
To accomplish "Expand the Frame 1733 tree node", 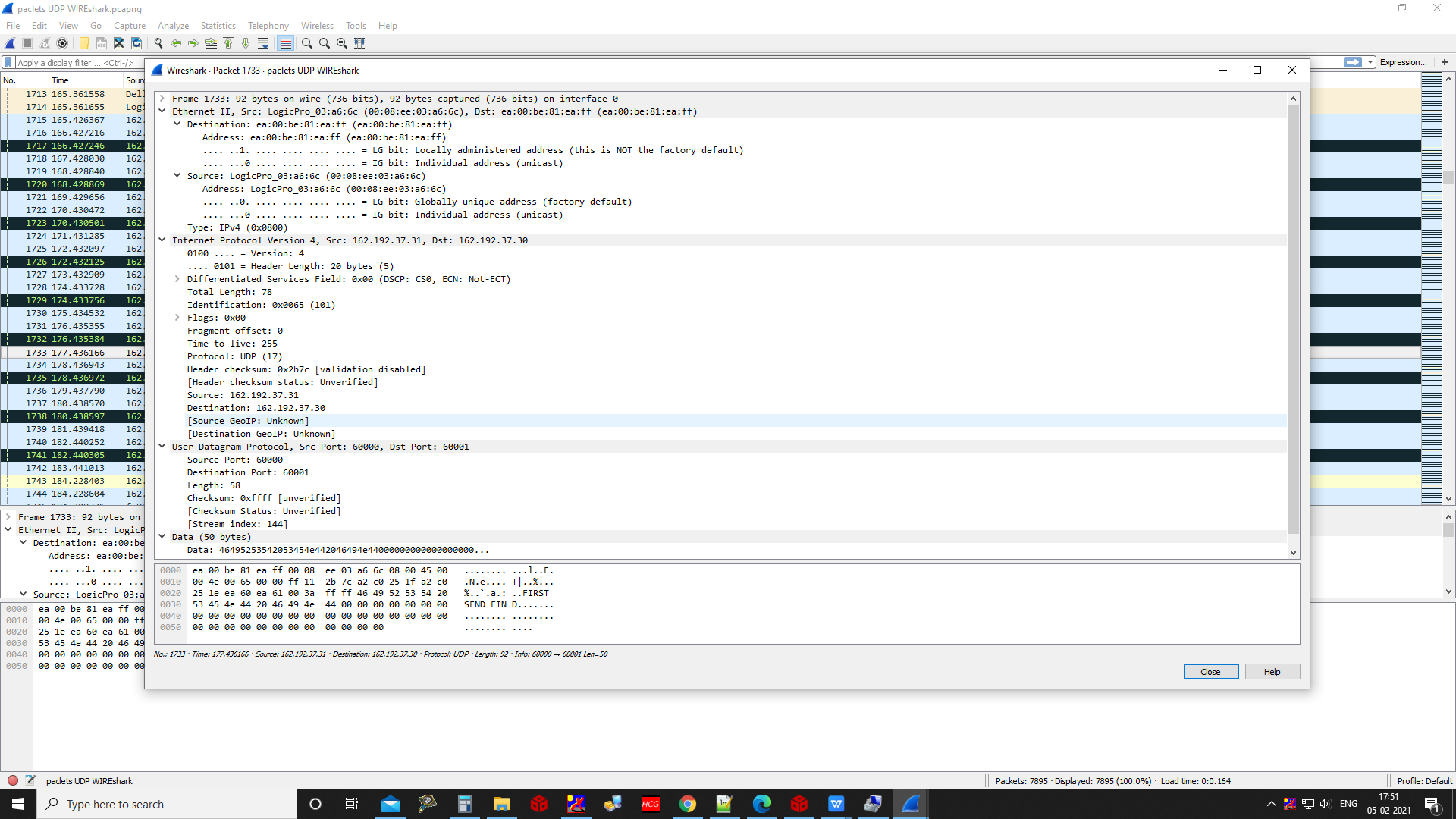I will pos(162,99).
